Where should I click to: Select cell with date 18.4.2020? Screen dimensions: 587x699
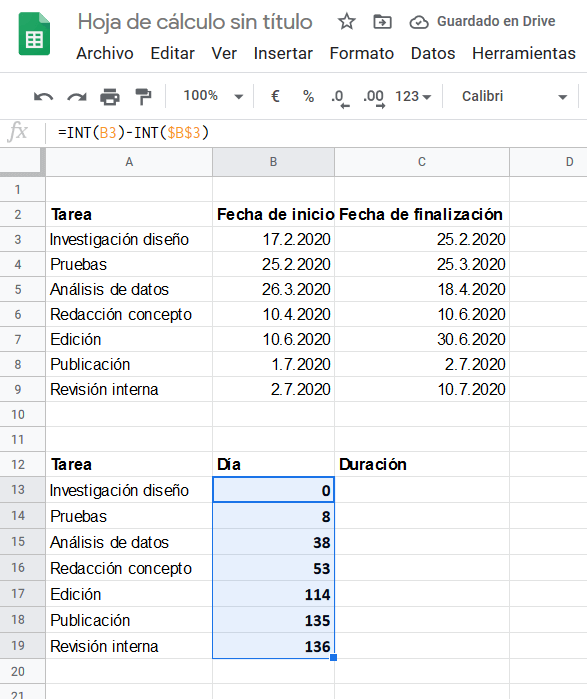coord(422,289)
